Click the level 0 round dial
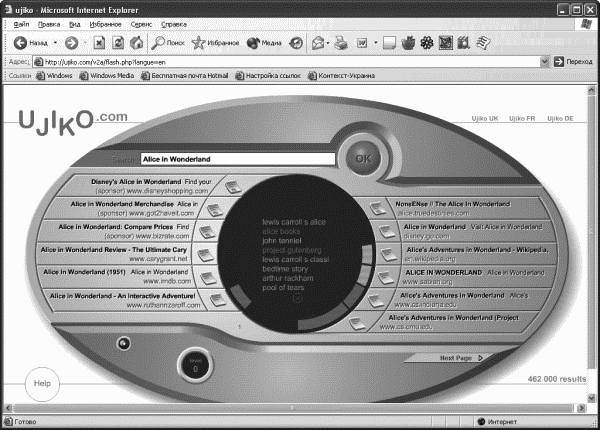The width and height of the screenshot is (600, 430). pos(195,366)
